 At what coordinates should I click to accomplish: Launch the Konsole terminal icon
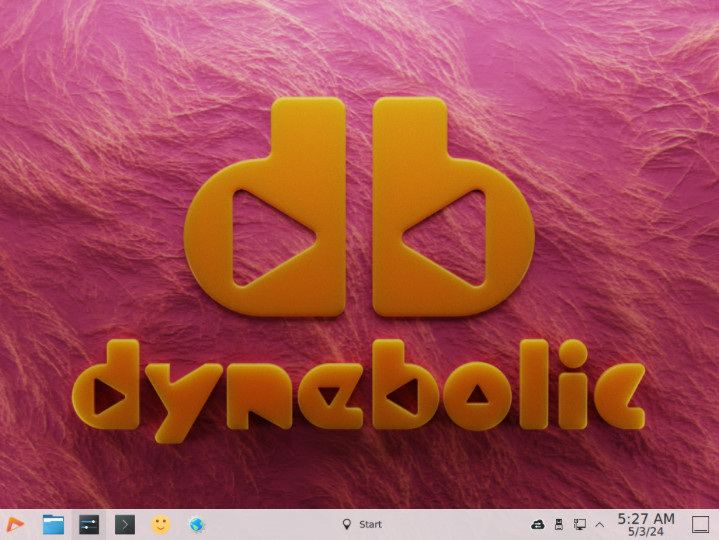coord(125,524)
